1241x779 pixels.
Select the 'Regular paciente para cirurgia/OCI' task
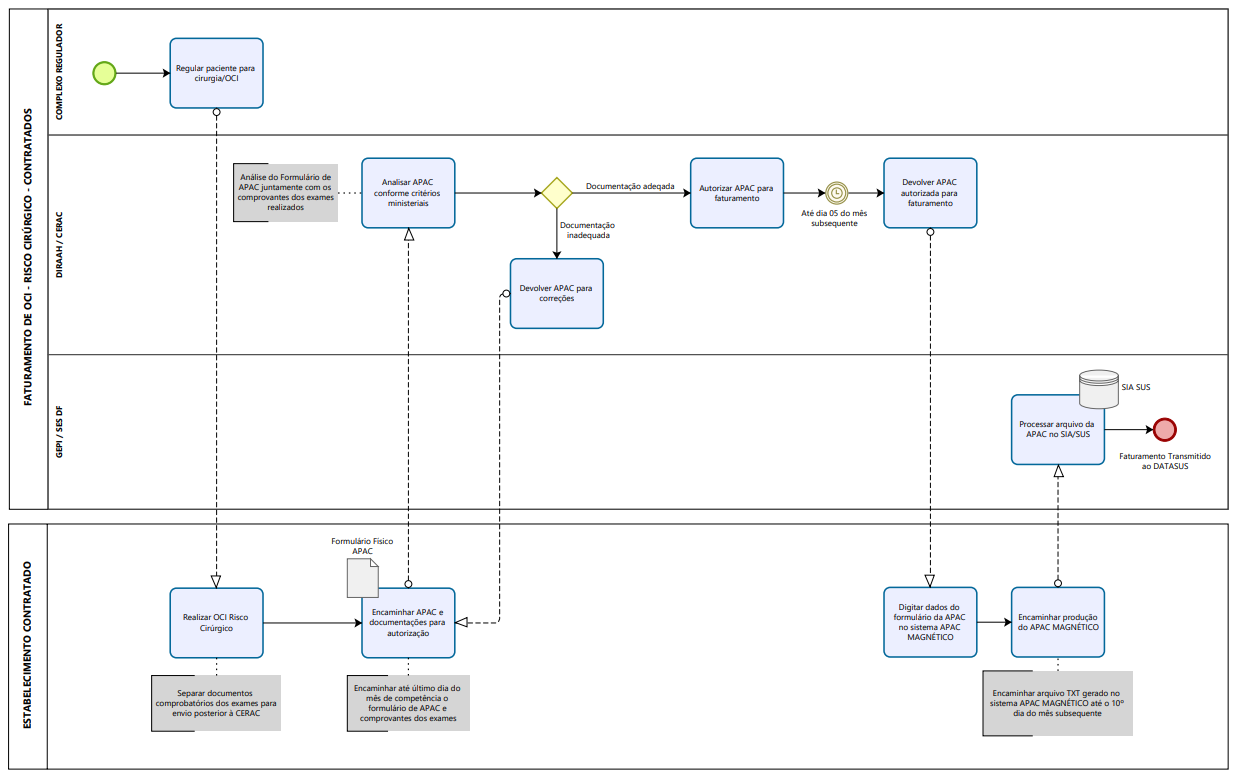pyautogui.click(x=216, y=73)
